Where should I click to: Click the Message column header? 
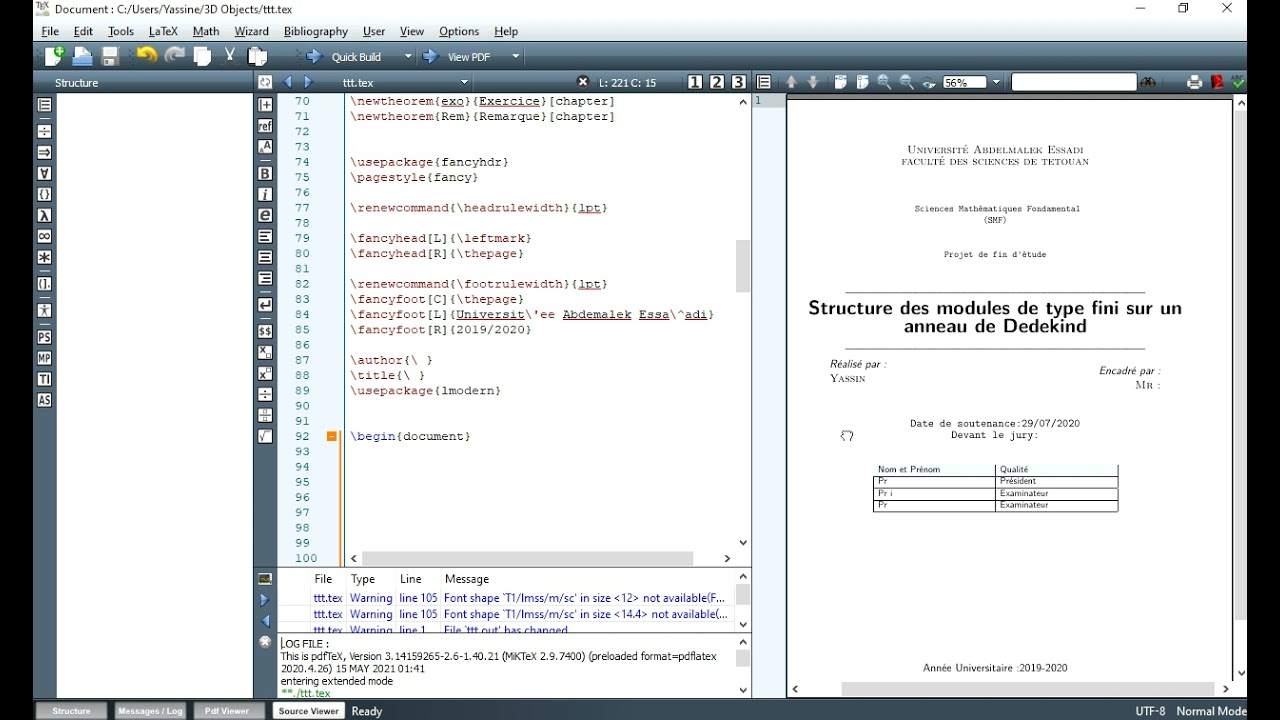tap(466, 579)
